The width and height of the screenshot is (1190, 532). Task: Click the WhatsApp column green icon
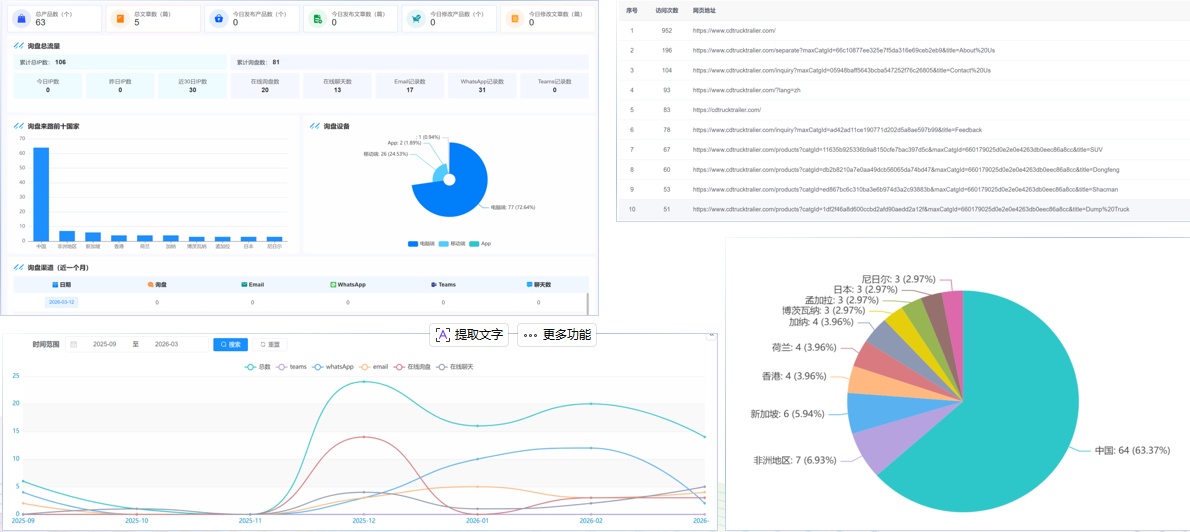tap(333, 285)
